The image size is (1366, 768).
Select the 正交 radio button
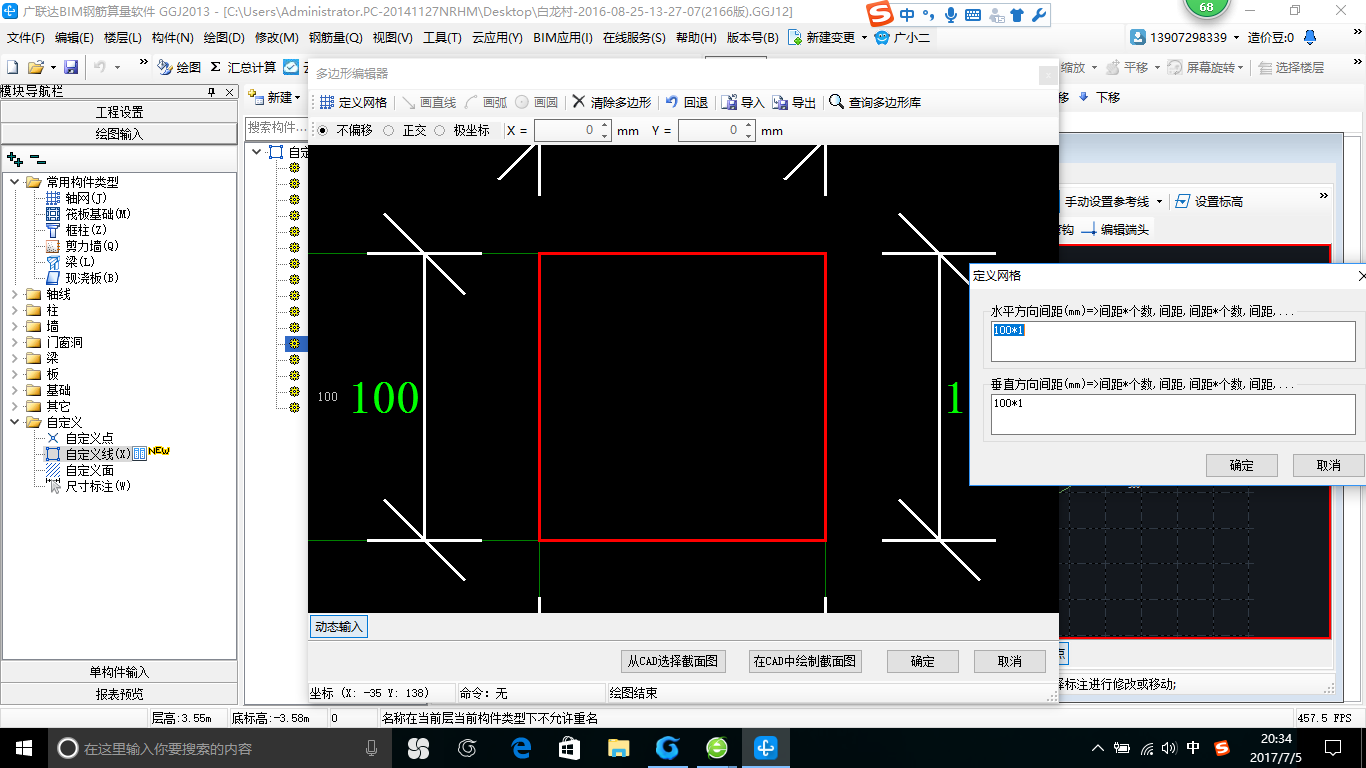389,130
